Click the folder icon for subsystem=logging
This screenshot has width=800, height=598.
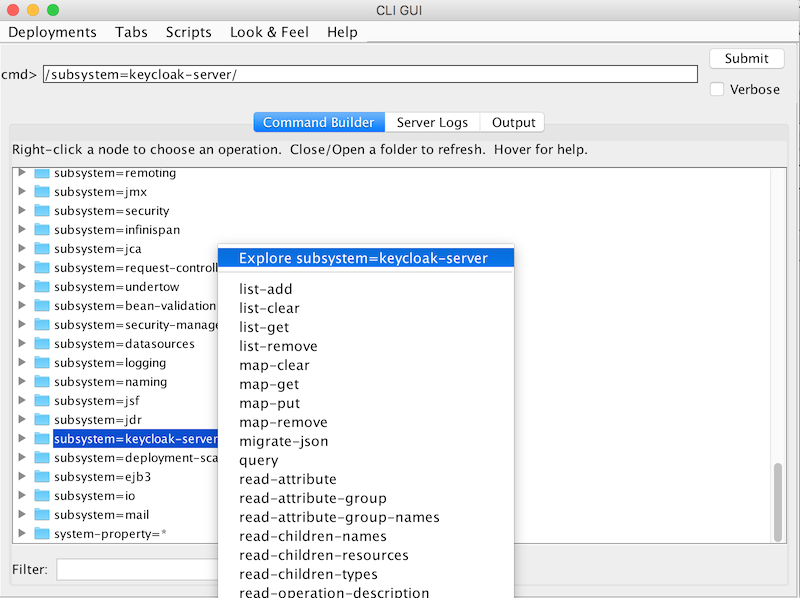point(42,363)
